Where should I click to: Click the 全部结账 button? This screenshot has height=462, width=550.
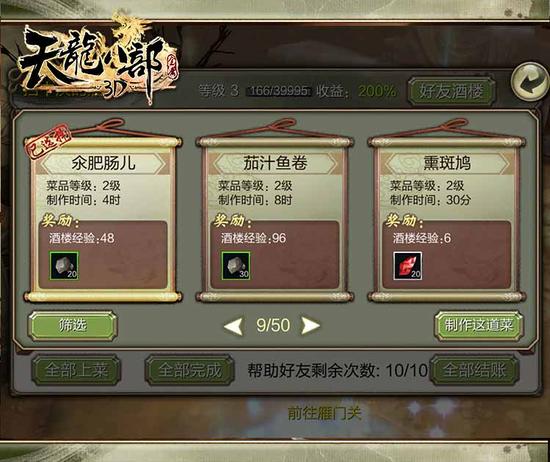click(x=474, y=370)
